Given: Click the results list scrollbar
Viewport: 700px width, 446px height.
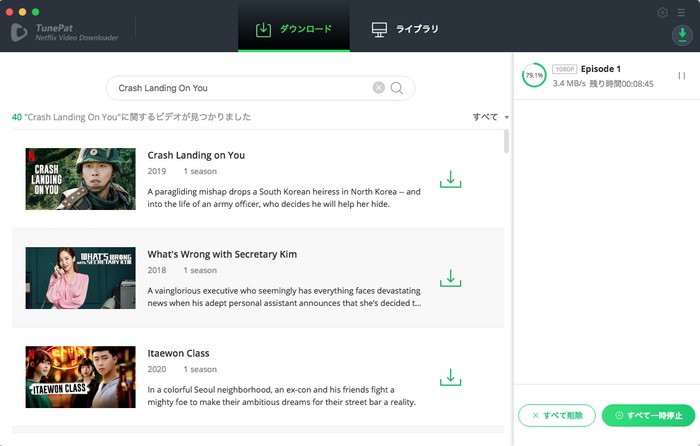Looking at the screenshot, I should (x=506, y=142).
